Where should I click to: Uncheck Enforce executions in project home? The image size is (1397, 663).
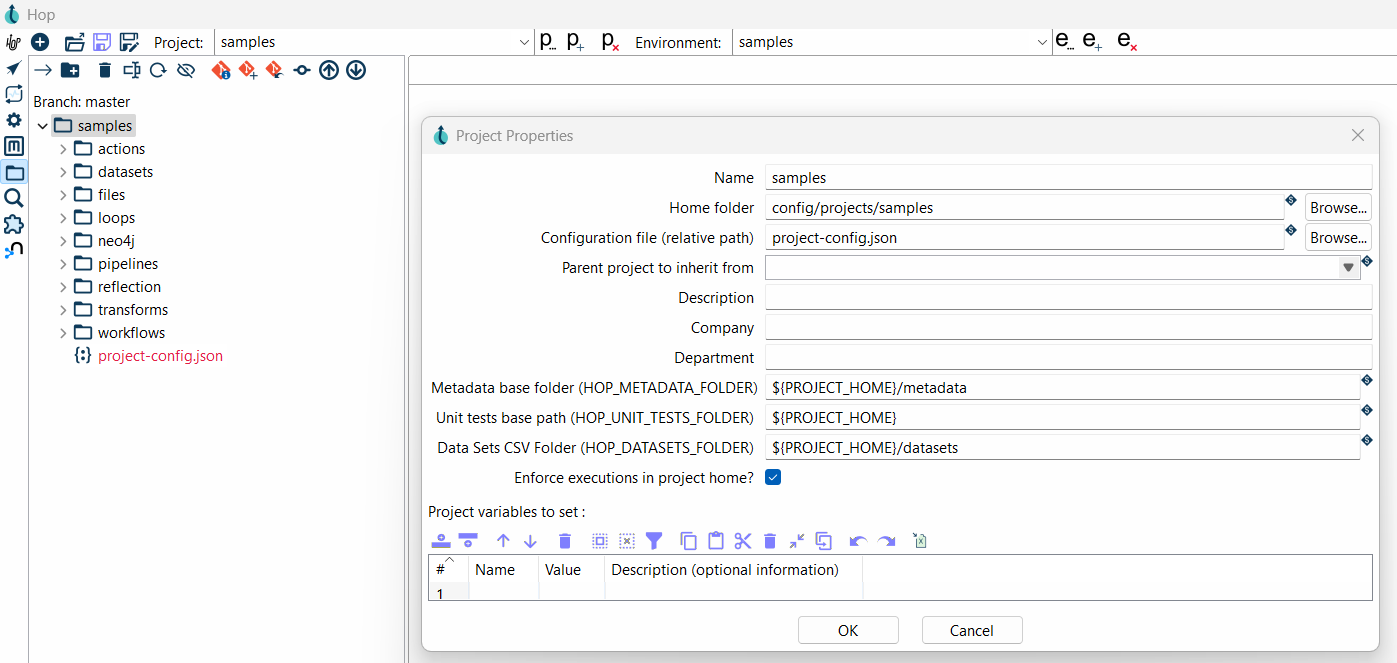coord(773,477)
